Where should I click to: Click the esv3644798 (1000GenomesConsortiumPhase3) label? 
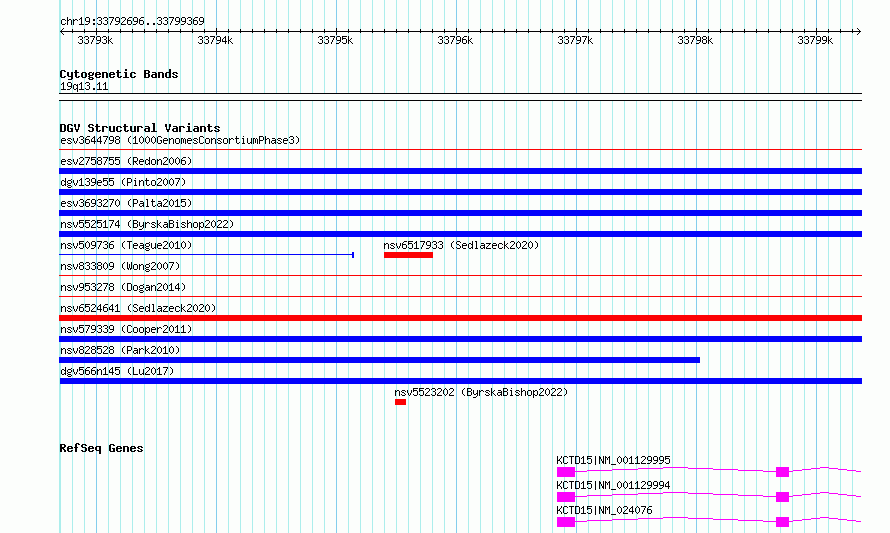tap(180, 140)
